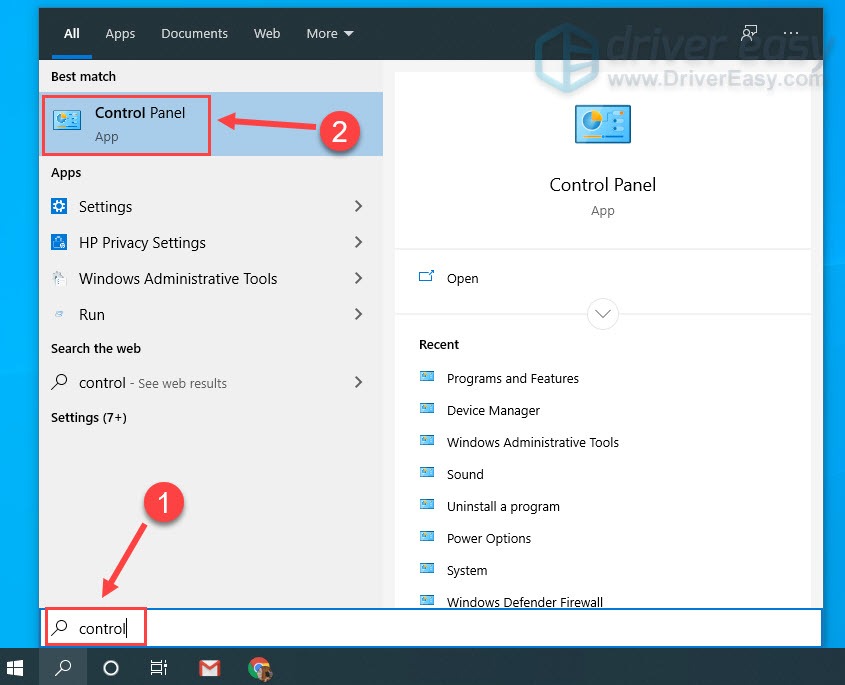845x685 pixels.
Task: Select the HP Privacy Settings result
Action: click(x=211, y=243)
